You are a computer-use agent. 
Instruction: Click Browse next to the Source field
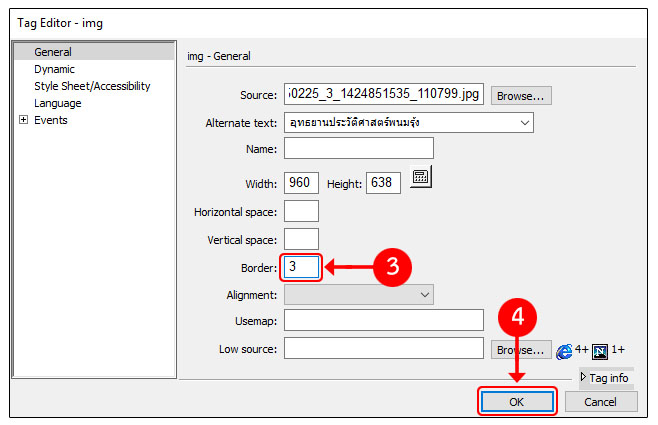click(521, 96)
